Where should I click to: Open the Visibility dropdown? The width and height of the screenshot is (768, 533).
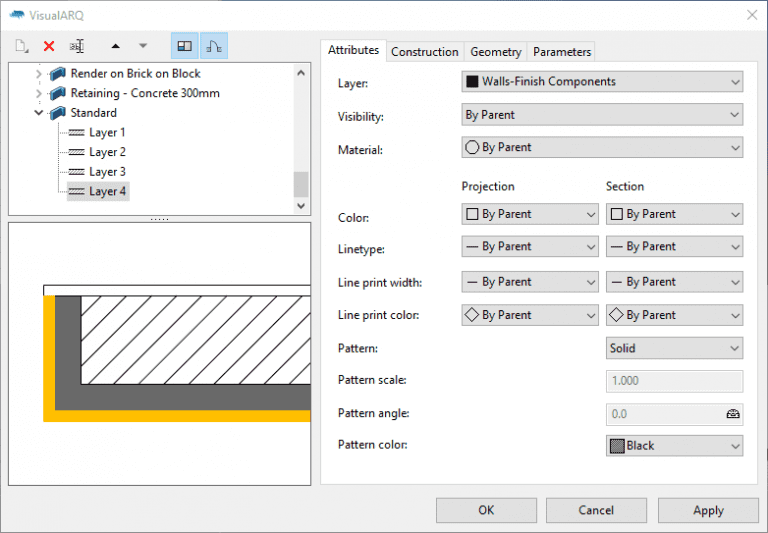601,115
